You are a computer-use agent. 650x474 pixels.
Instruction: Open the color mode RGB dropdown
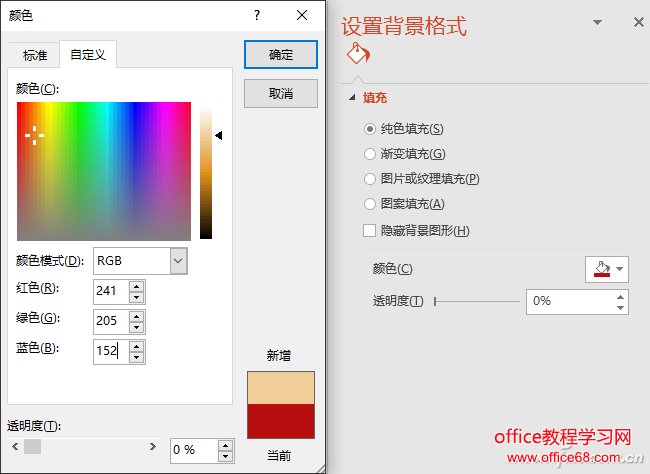tap(178, 261)
